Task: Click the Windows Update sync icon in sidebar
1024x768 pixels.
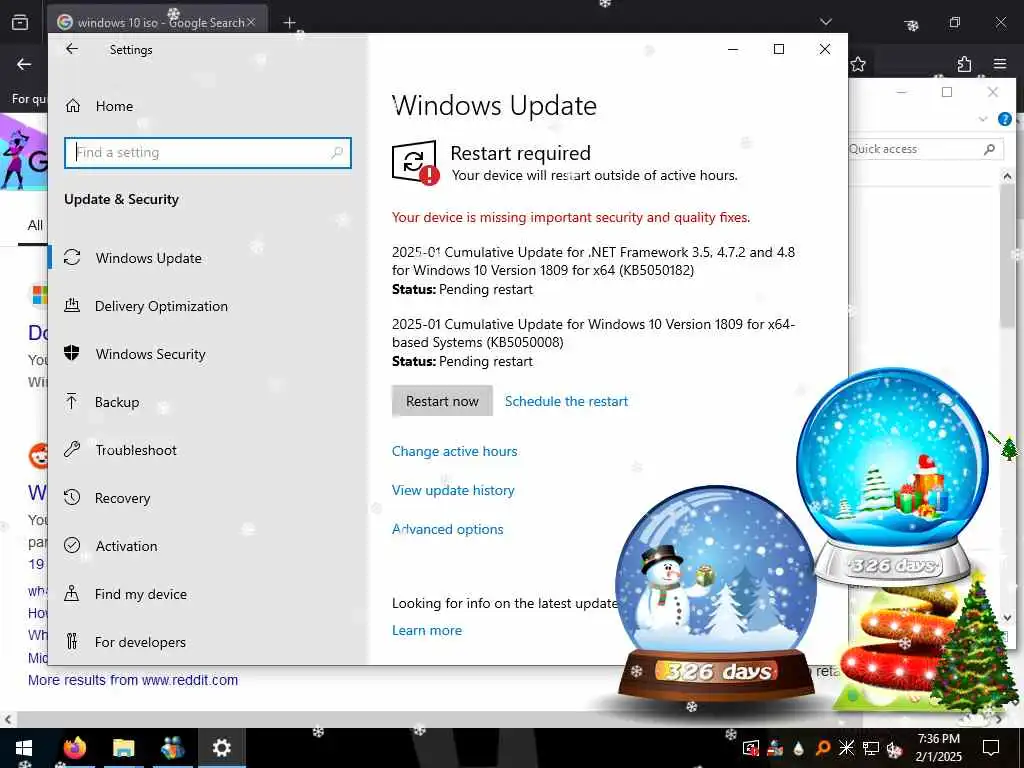Action: (72, 257)
